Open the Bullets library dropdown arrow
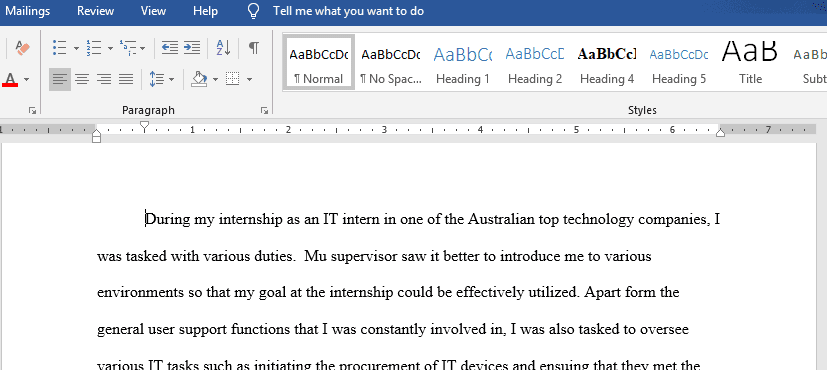Screen dimensions: 827x370 pos(76,48)
